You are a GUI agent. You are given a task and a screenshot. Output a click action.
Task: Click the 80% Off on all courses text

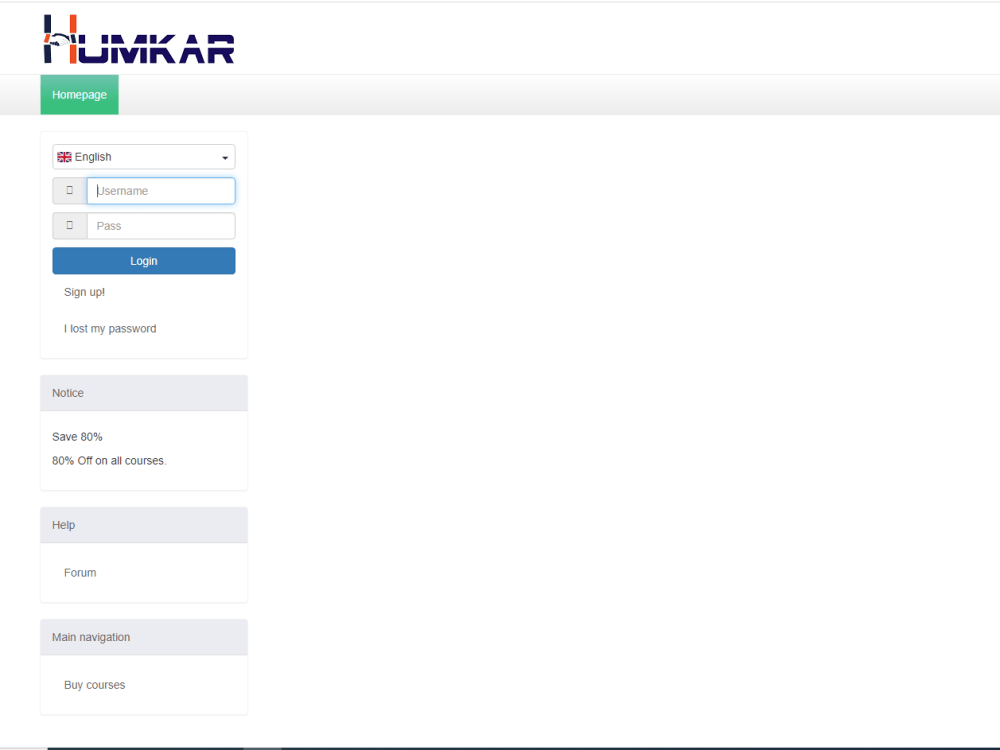coord(109,460)
